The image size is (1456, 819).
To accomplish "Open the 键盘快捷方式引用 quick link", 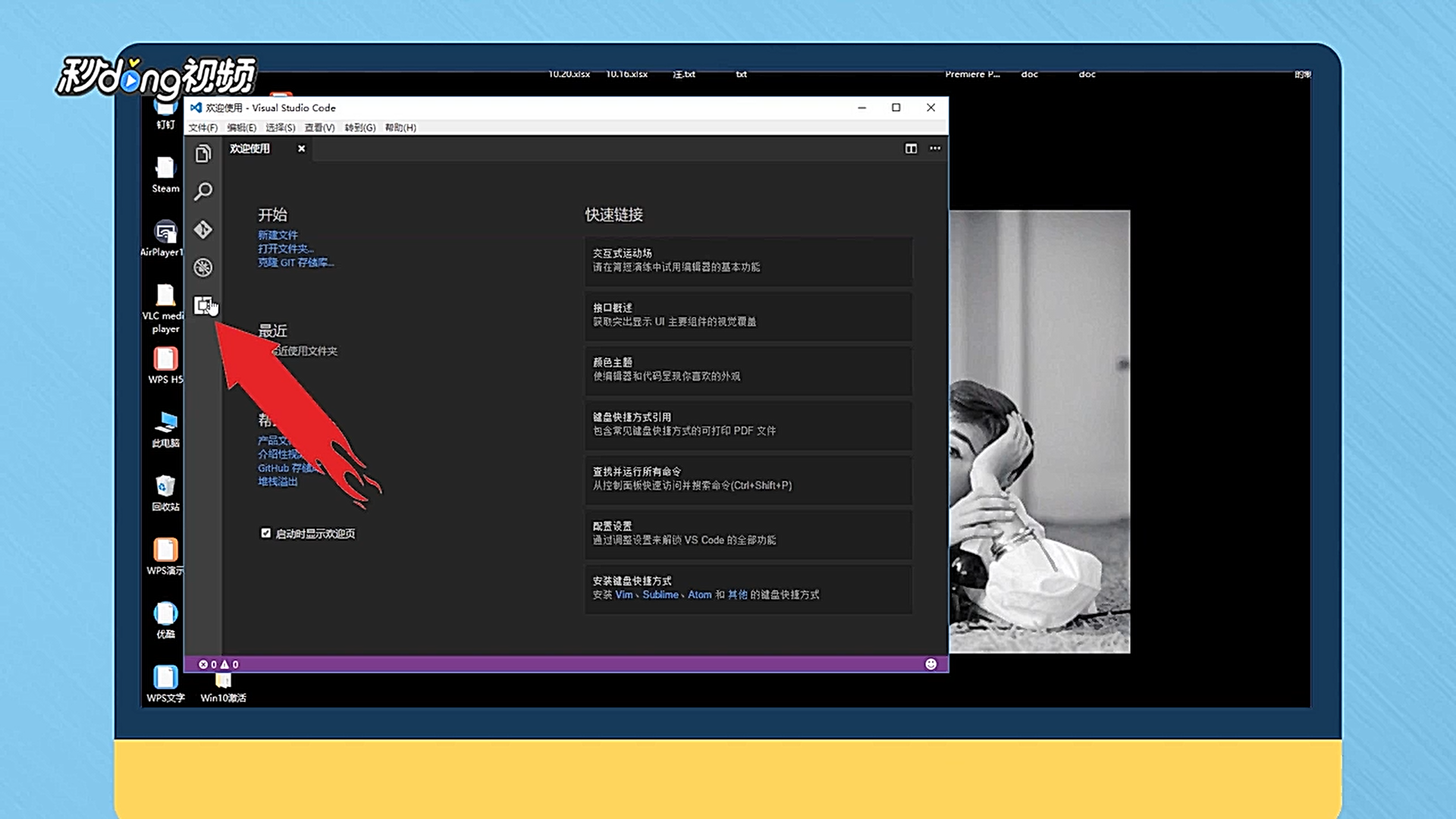I will tap(748, 425).
